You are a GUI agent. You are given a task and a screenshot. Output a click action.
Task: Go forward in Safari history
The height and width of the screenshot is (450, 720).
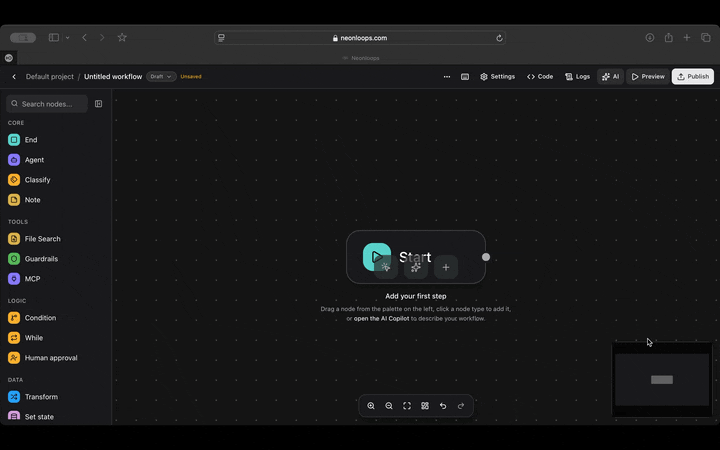click(x=102, y=38)
